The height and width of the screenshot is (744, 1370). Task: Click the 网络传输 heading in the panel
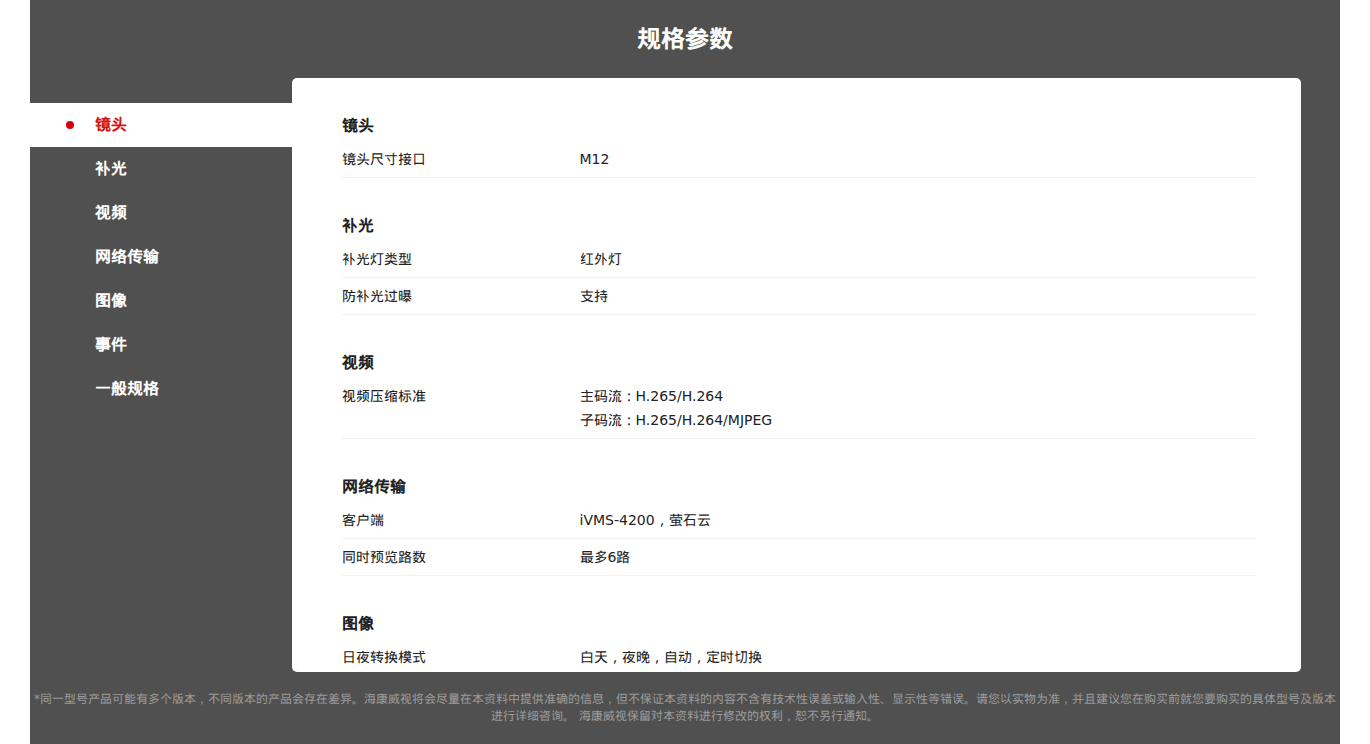tap(374, 487)
